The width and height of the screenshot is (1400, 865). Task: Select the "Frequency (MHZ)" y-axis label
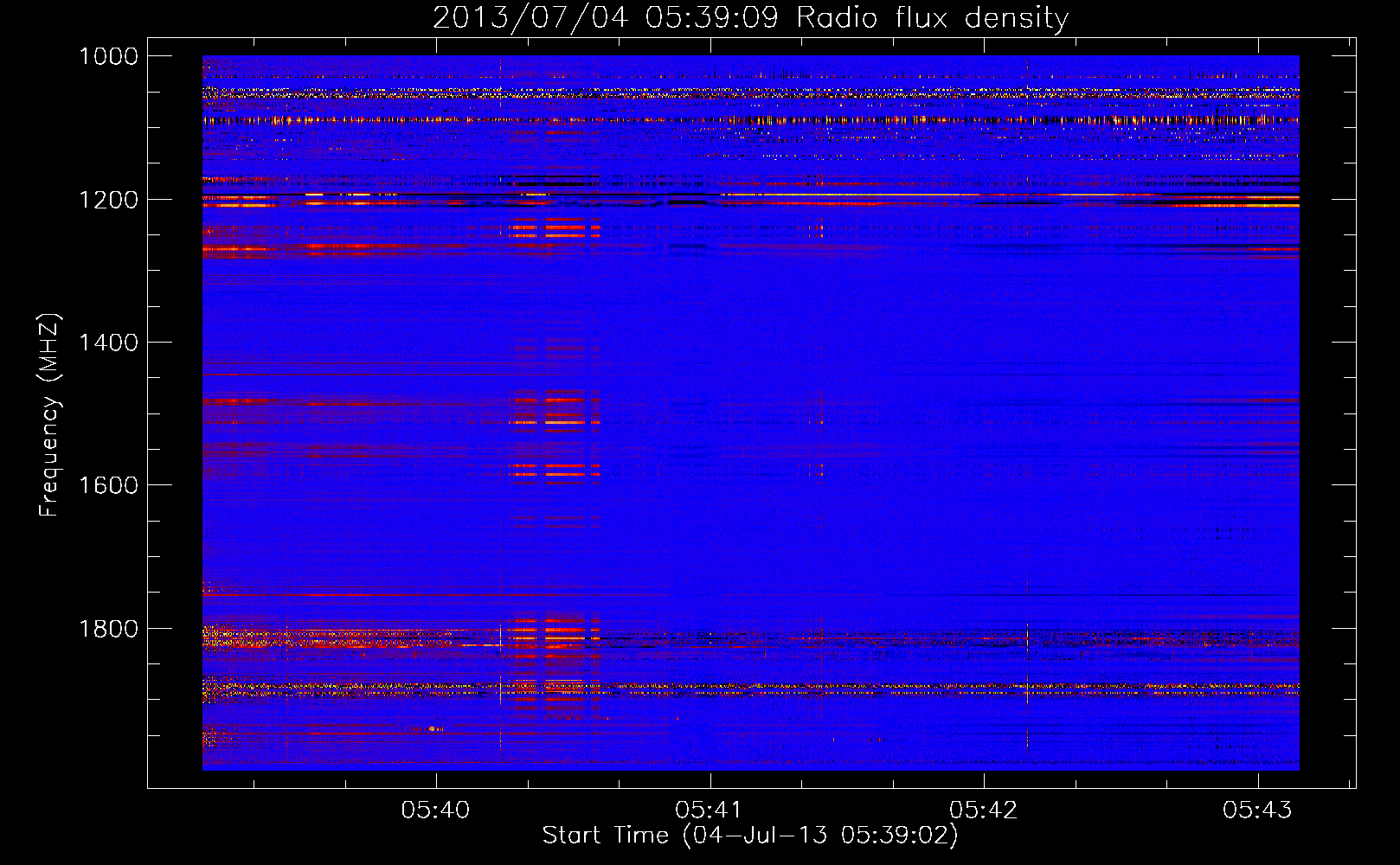click(50, 415)
